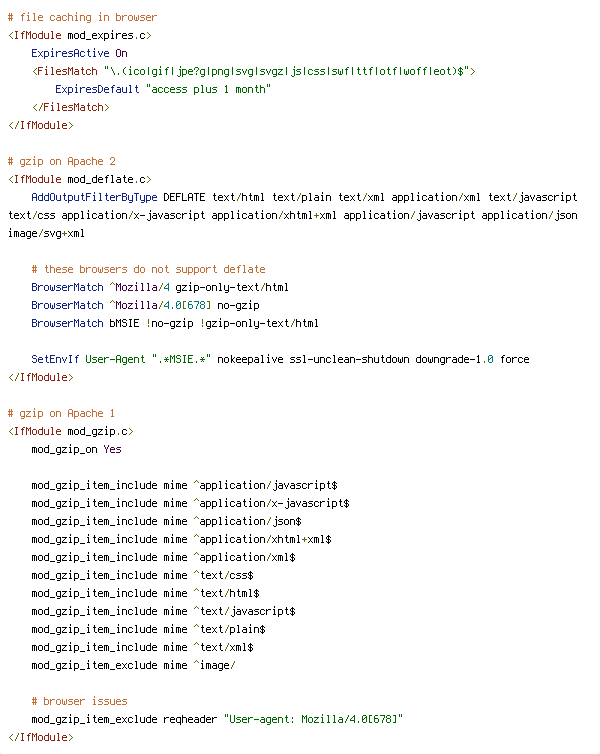This screenshot has width=600, height=754.
Task: Click 'mod_gzip_on' setting line
Action: click(76, 449)
